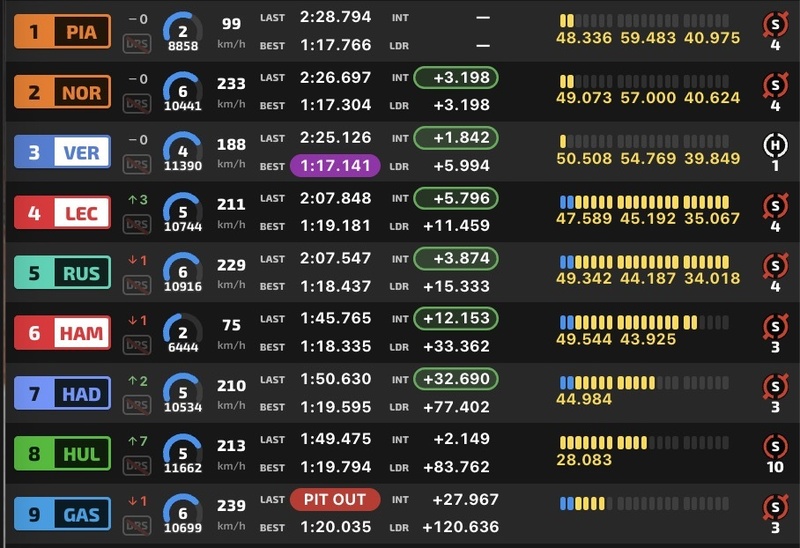This screenshot has width=800, height=548.
Task: Click Gasly's gear and RPM gauge
Action: pyautogui.click(x=183, y=514)
